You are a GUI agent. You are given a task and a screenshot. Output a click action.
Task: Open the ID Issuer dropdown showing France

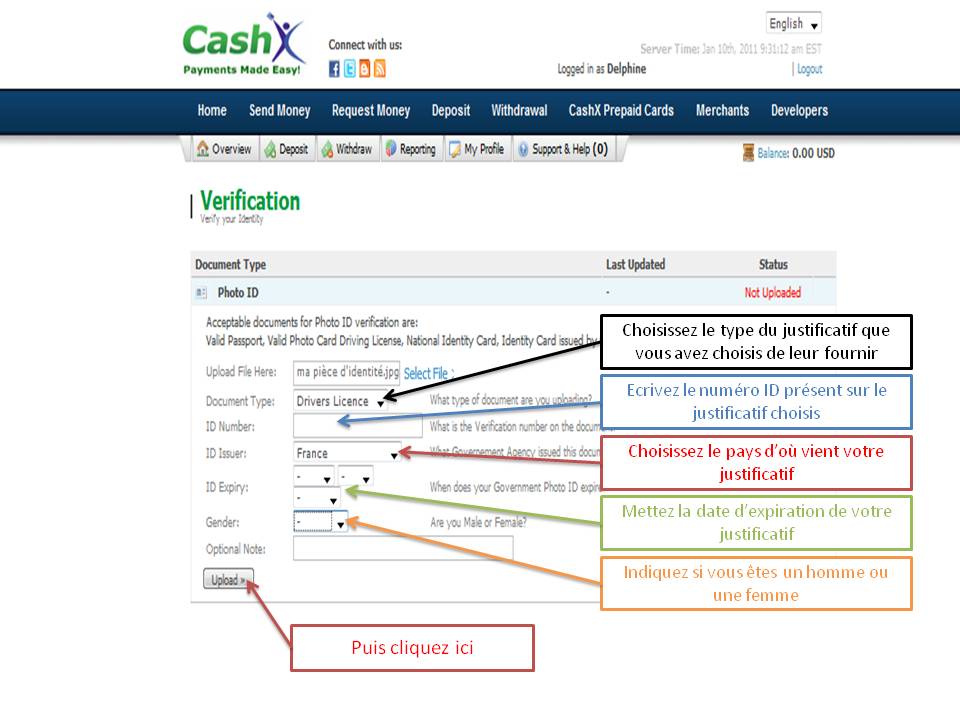pos(347,453)
